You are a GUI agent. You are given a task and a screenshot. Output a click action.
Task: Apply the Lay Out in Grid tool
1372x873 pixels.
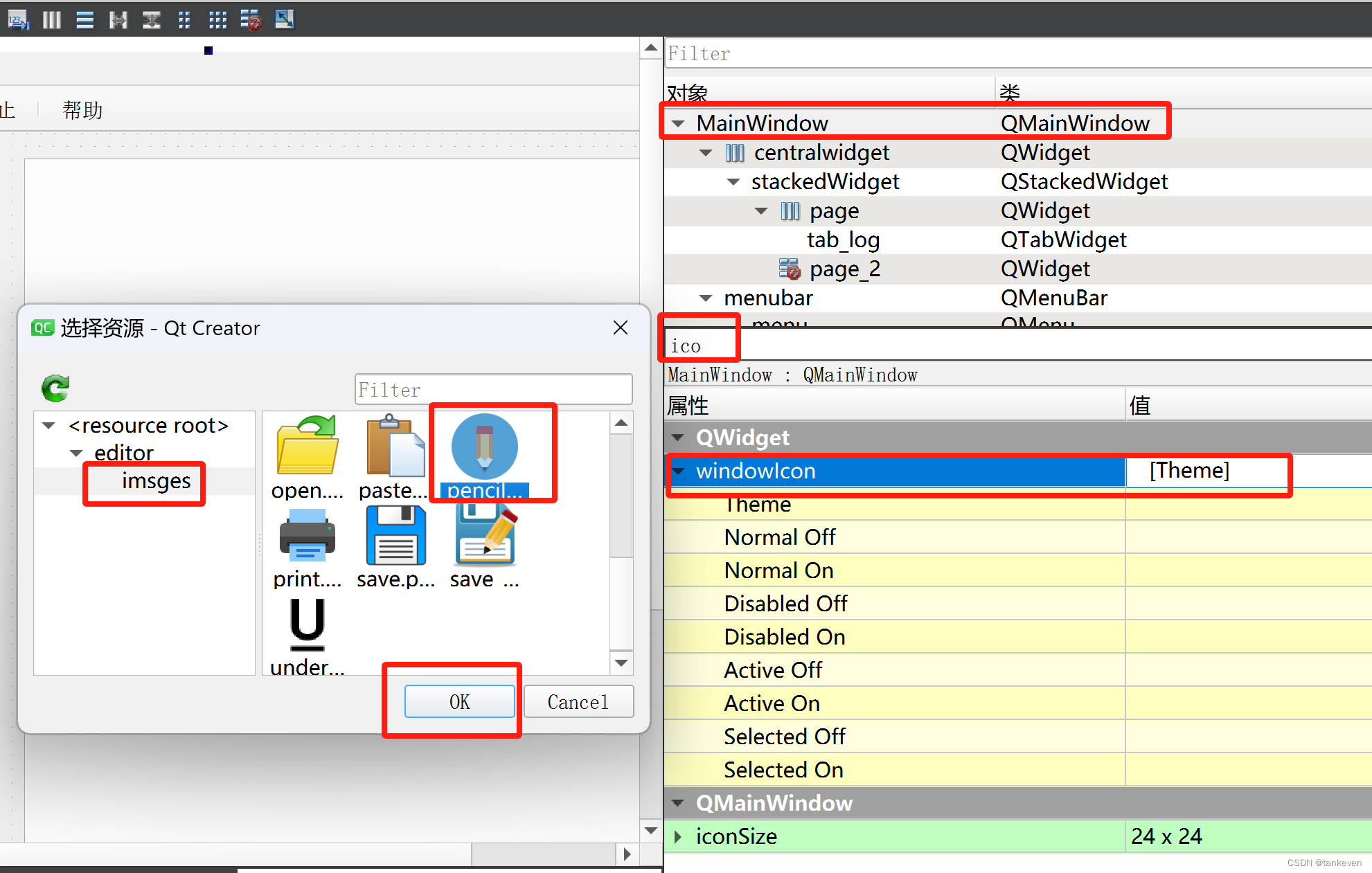(217, 19)
